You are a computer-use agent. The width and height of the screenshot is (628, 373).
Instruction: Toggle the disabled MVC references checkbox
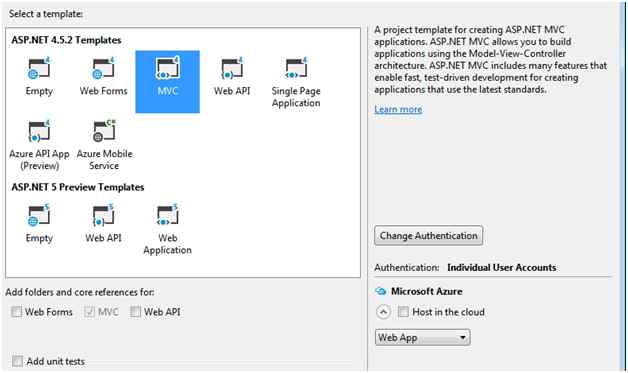[89, 312]
